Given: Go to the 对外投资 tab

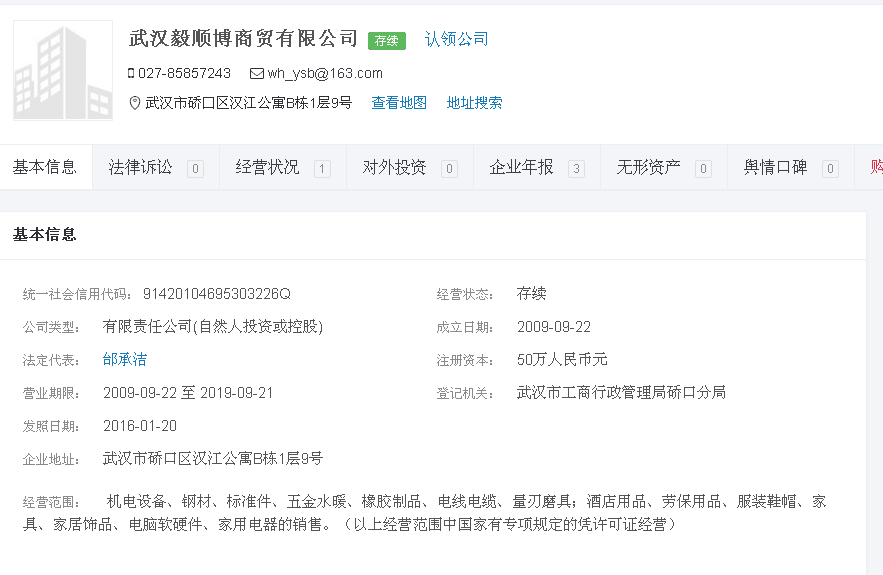Looking at the screenshot, I should [x=395, y=167].
